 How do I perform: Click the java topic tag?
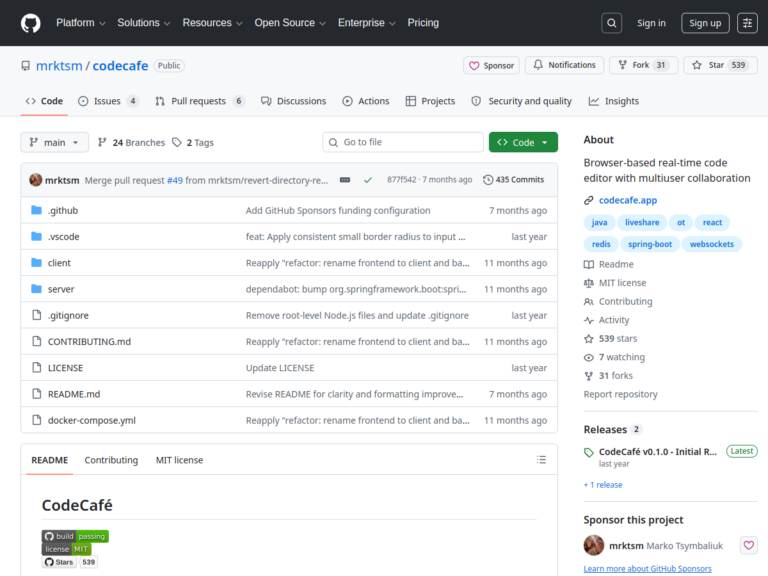click(x=599, y=222)
